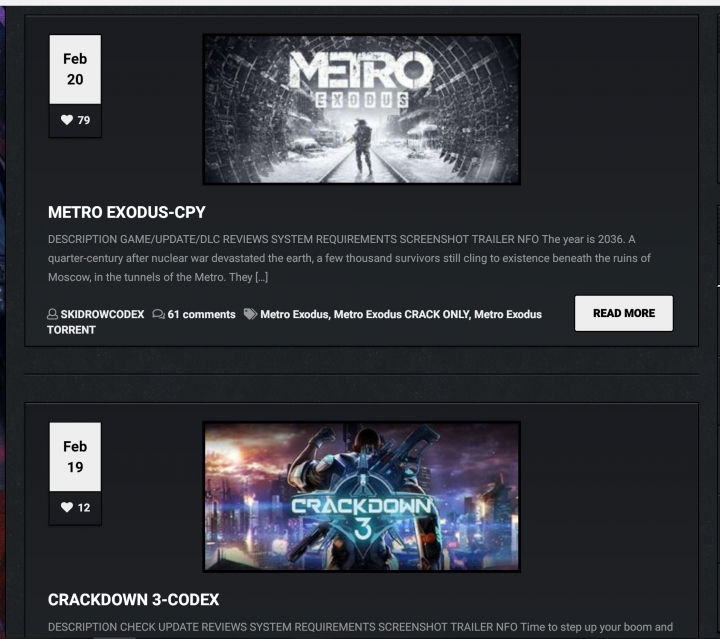Click the 12 likes counter
Image resolution: width=720 pixels, height=639 pixels.
[x=84, y=508]
